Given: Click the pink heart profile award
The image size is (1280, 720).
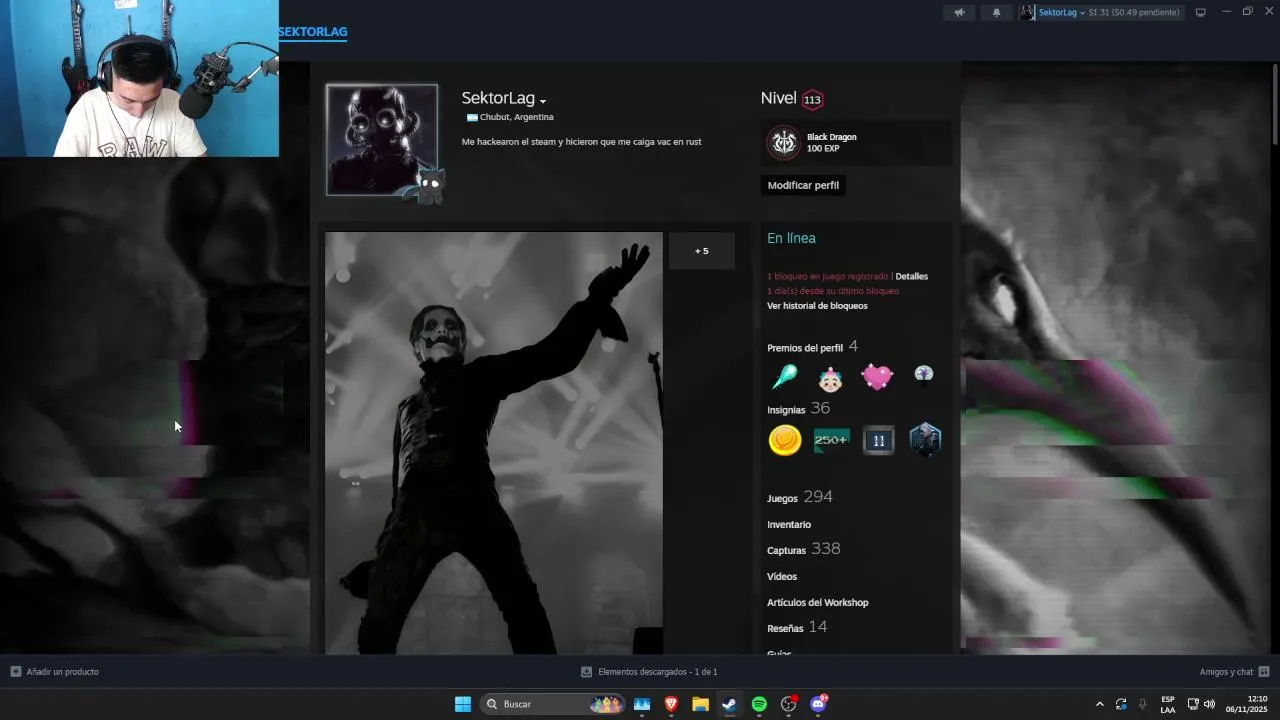Looking at the screenshot, I should (877, 377).
